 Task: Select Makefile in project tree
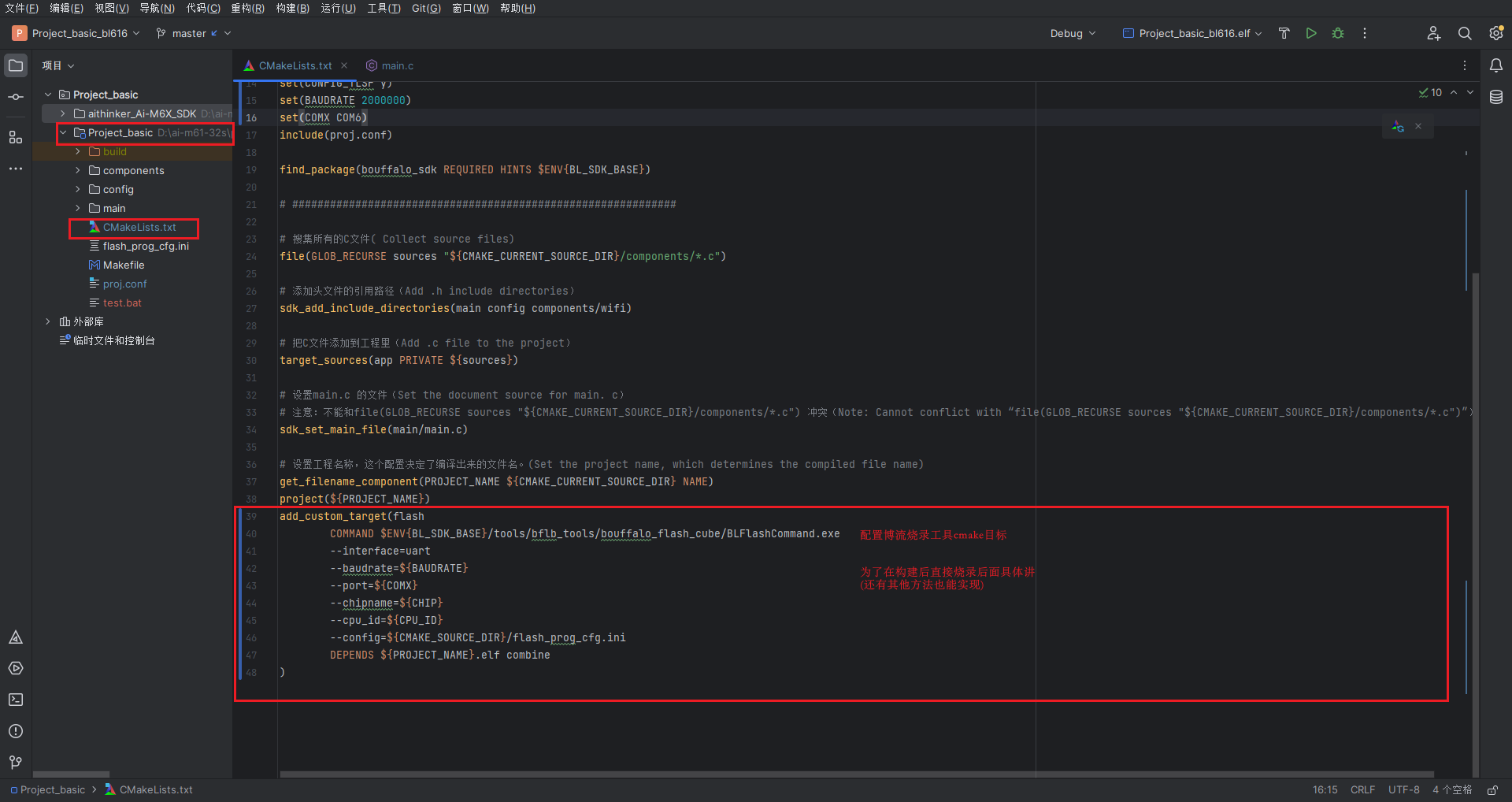117,265
